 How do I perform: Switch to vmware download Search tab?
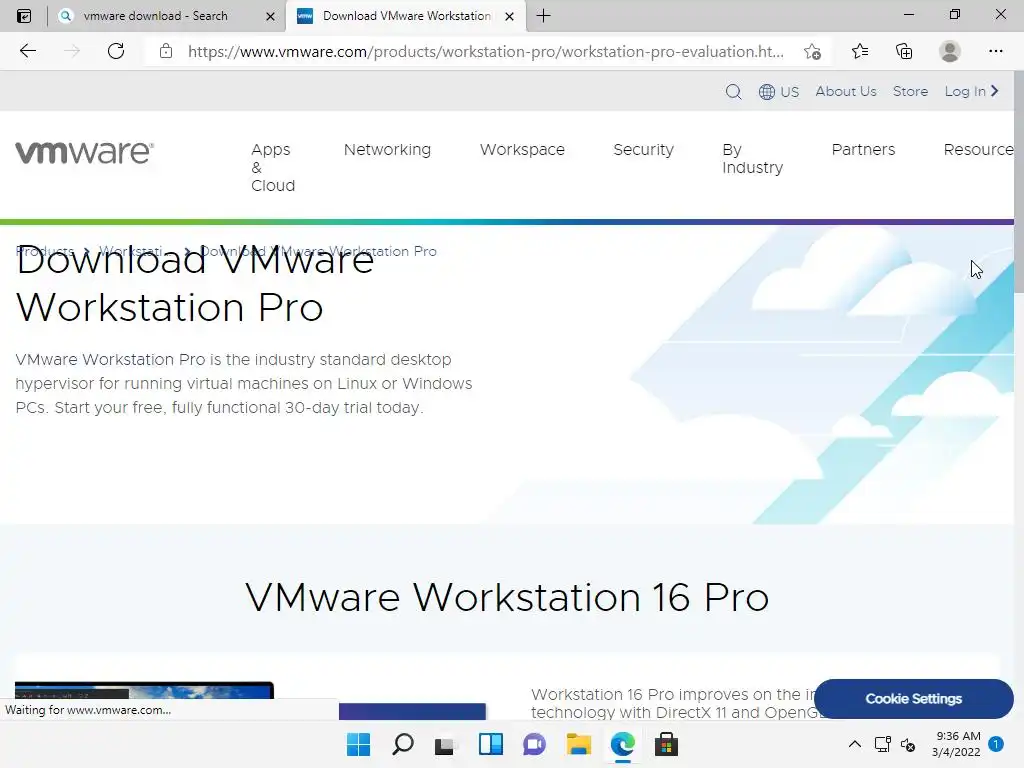(155, 16)
